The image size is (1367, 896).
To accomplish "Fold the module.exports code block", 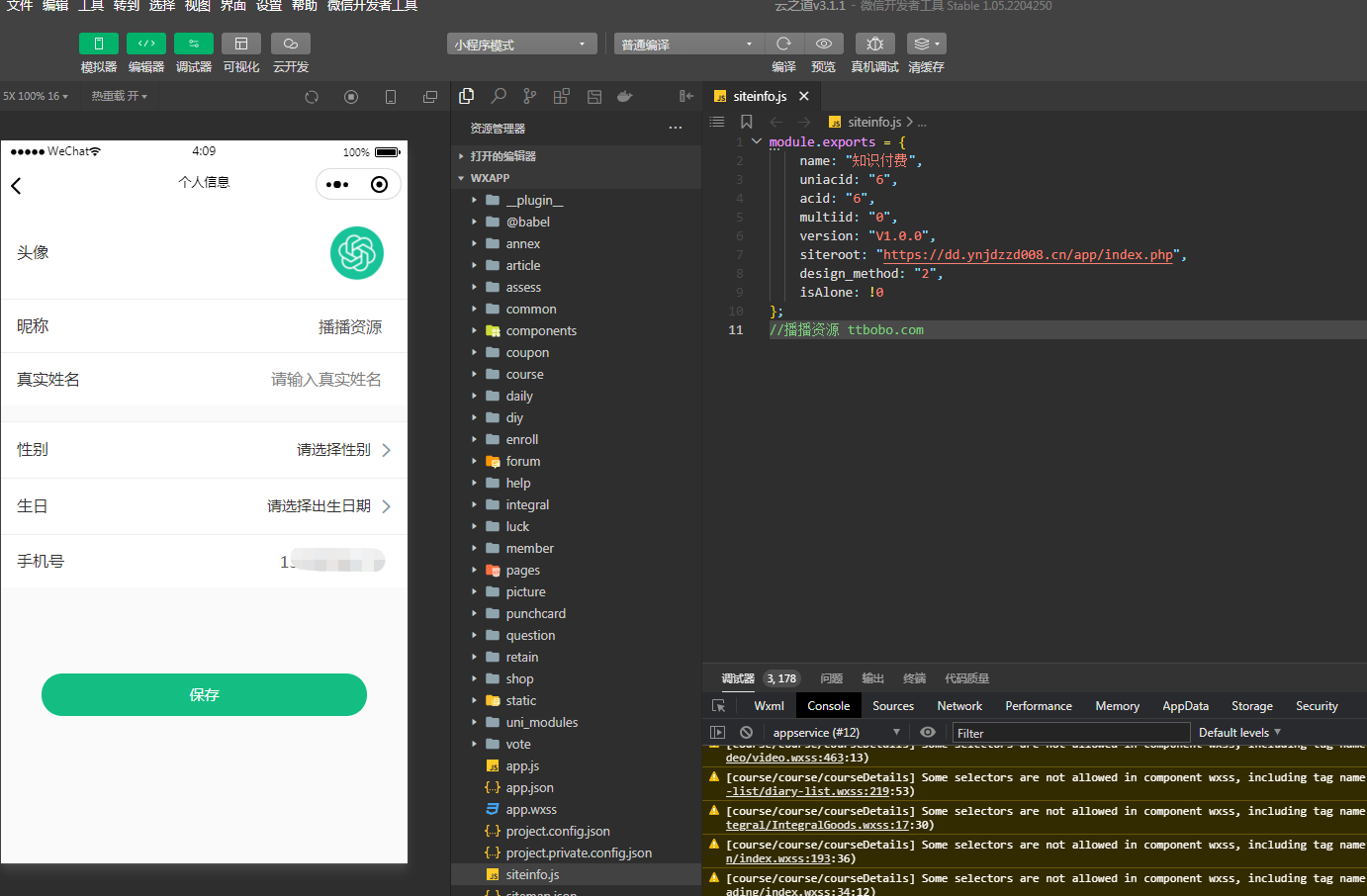I will [x=757, y=141].
